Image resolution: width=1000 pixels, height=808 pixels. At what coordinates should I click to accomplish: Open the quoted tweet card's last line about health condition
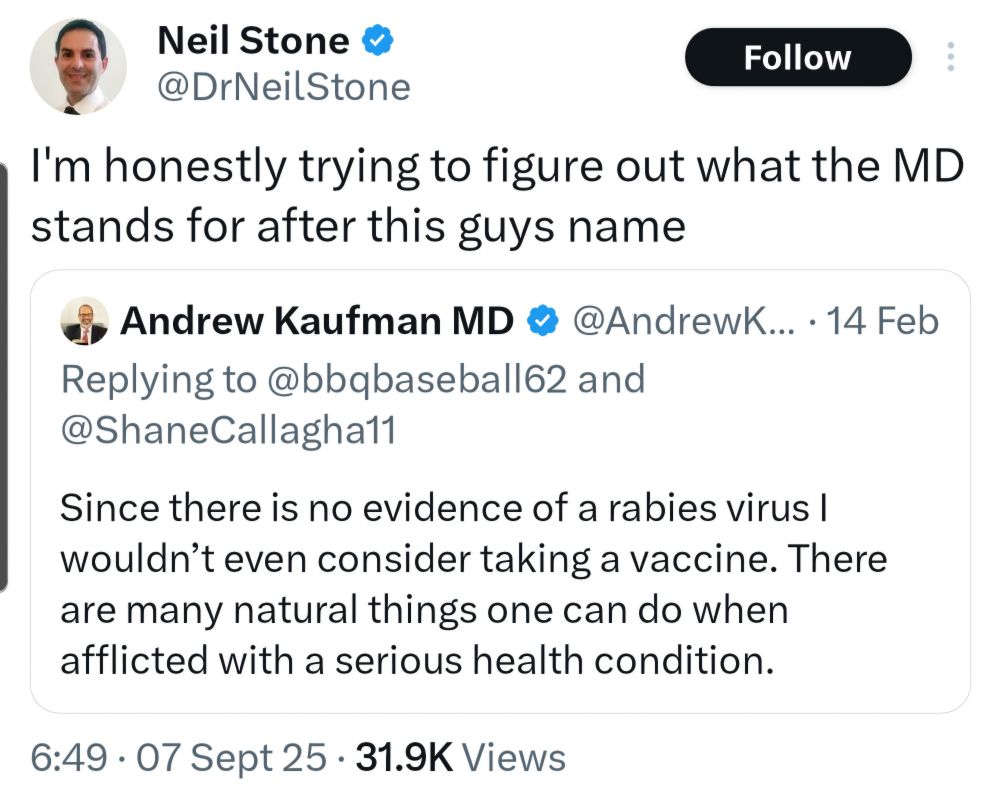coord(417,660)
